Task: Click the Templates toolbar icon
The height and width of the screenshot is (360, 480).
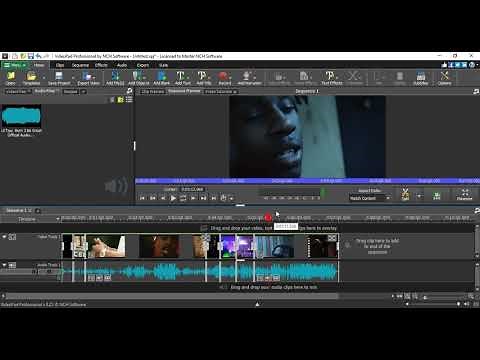Action: (x=31, y=78)
